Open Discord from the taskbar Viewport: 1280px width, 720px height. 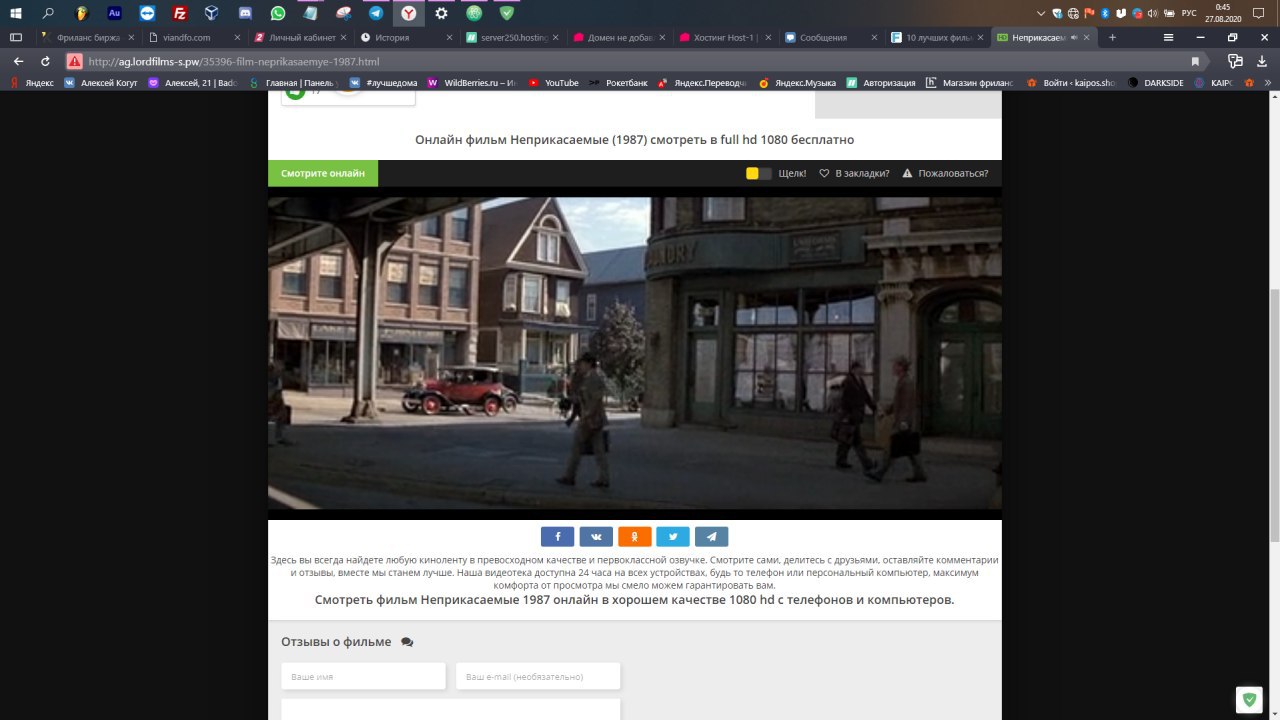point(245,13)
